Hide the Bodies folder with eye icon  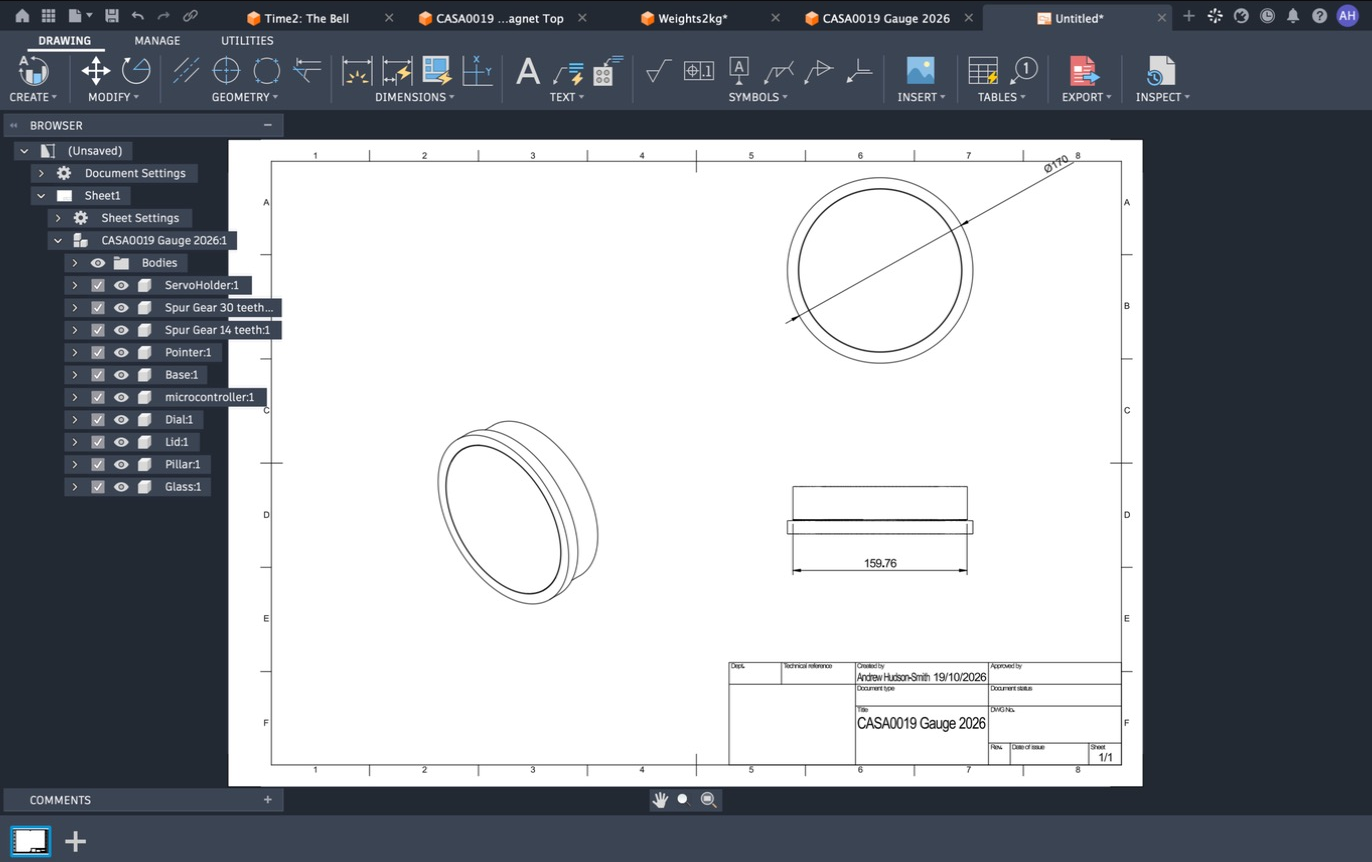click(x=98, y=263)
